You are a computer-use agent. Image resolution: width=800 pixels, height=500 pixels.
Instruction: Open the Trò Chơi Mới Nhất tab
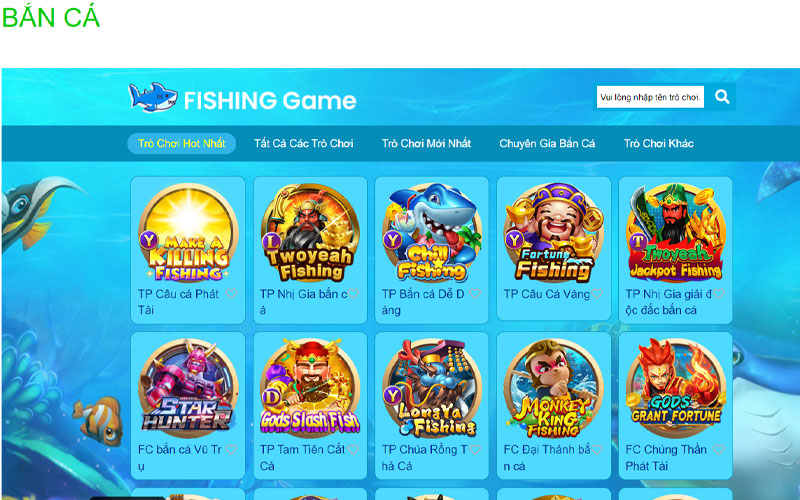427,143
